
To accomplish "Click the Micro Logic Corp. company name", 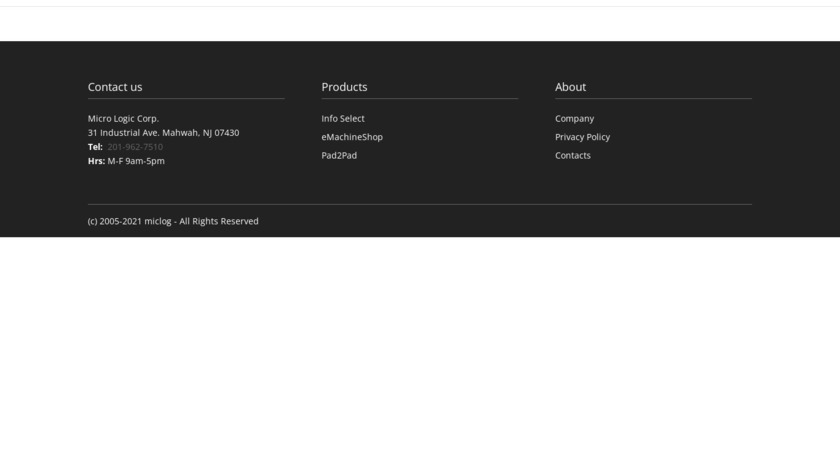I will point(123,119).
